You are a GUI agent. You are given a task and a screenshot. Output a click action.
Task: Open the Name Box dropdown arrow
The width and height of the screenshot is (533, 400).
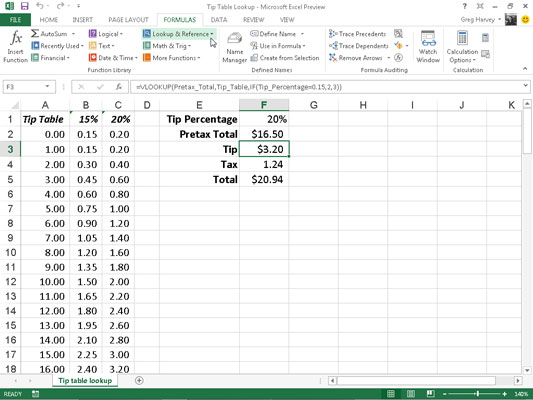(47, 87)
